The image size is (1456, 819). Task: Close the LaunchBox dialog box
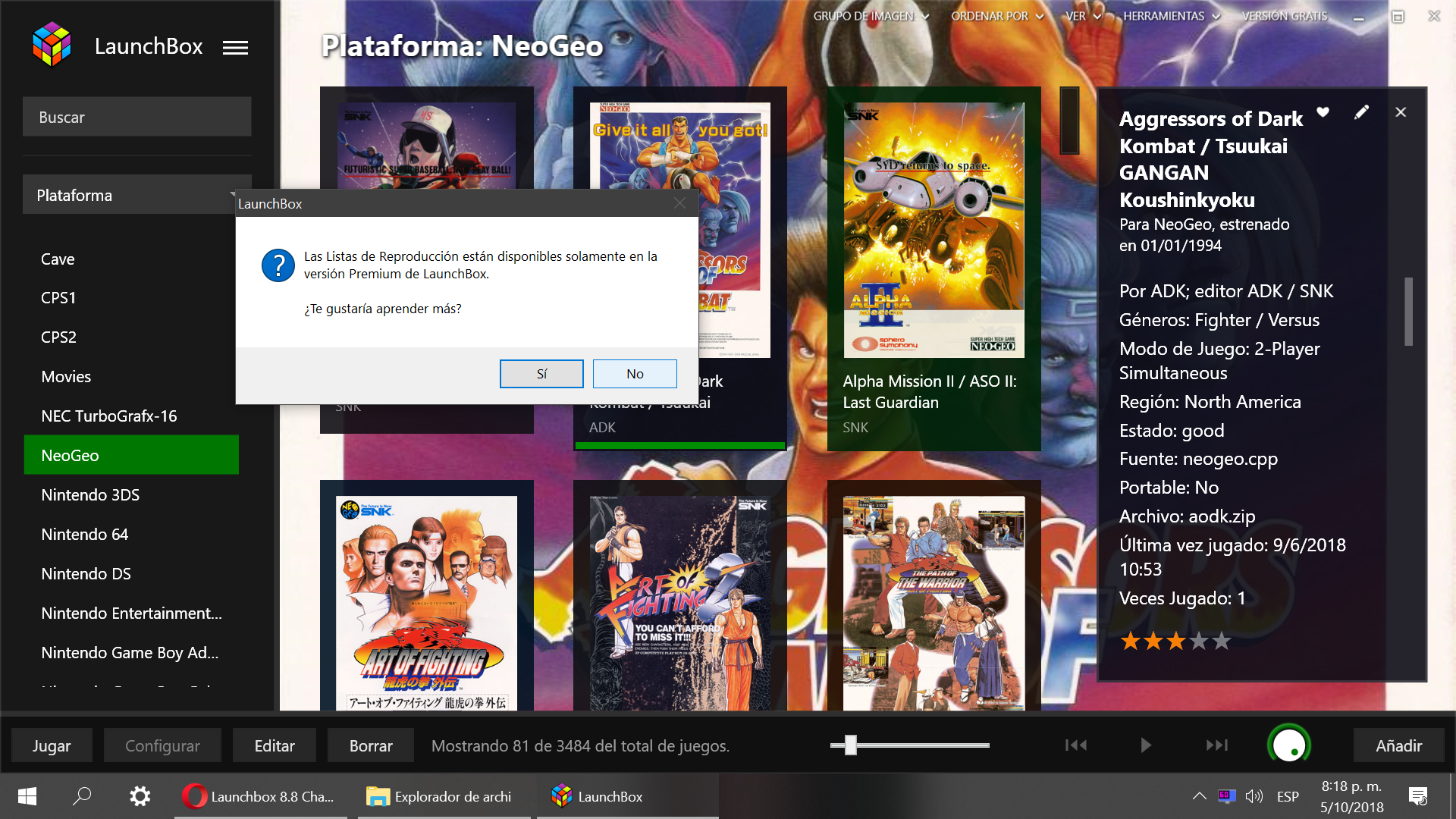(x=679, y=203)
